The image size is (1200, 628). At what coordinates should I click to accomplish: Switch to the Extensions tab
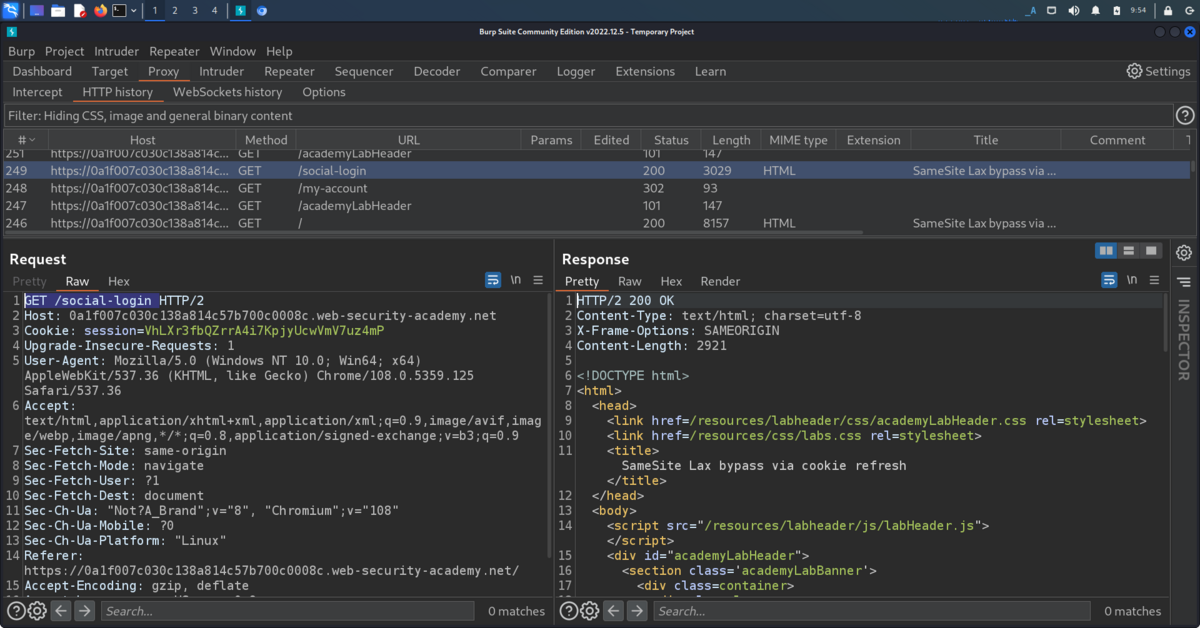645,71
